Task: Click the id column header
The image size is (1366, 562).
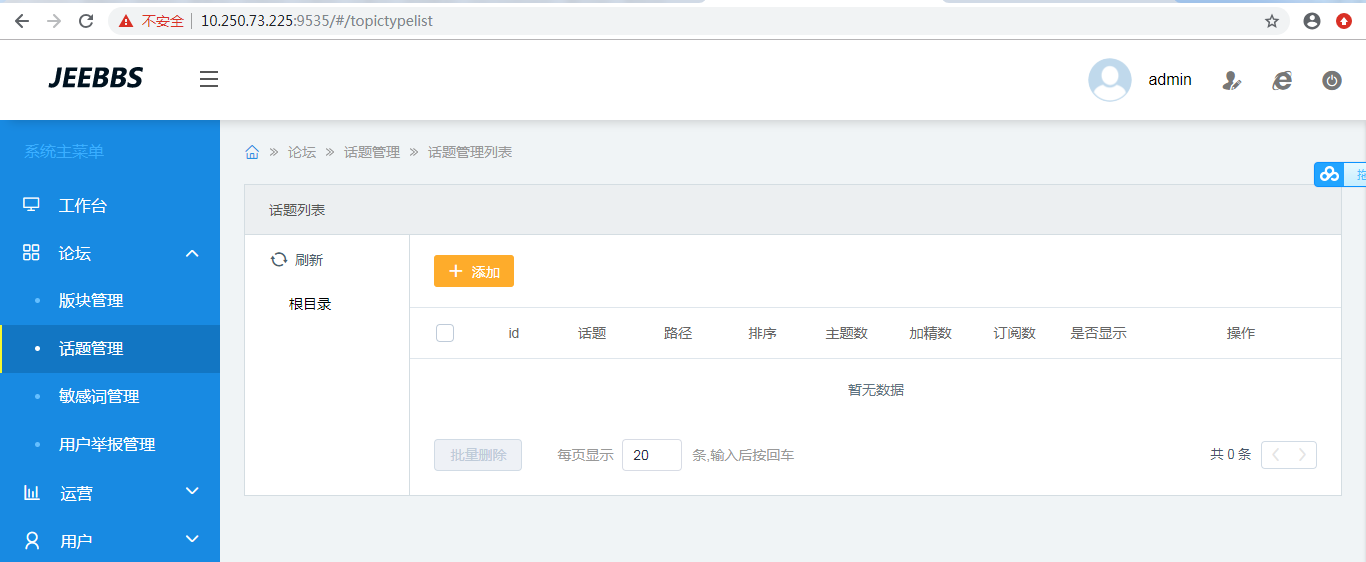Action: coord(514,333)
